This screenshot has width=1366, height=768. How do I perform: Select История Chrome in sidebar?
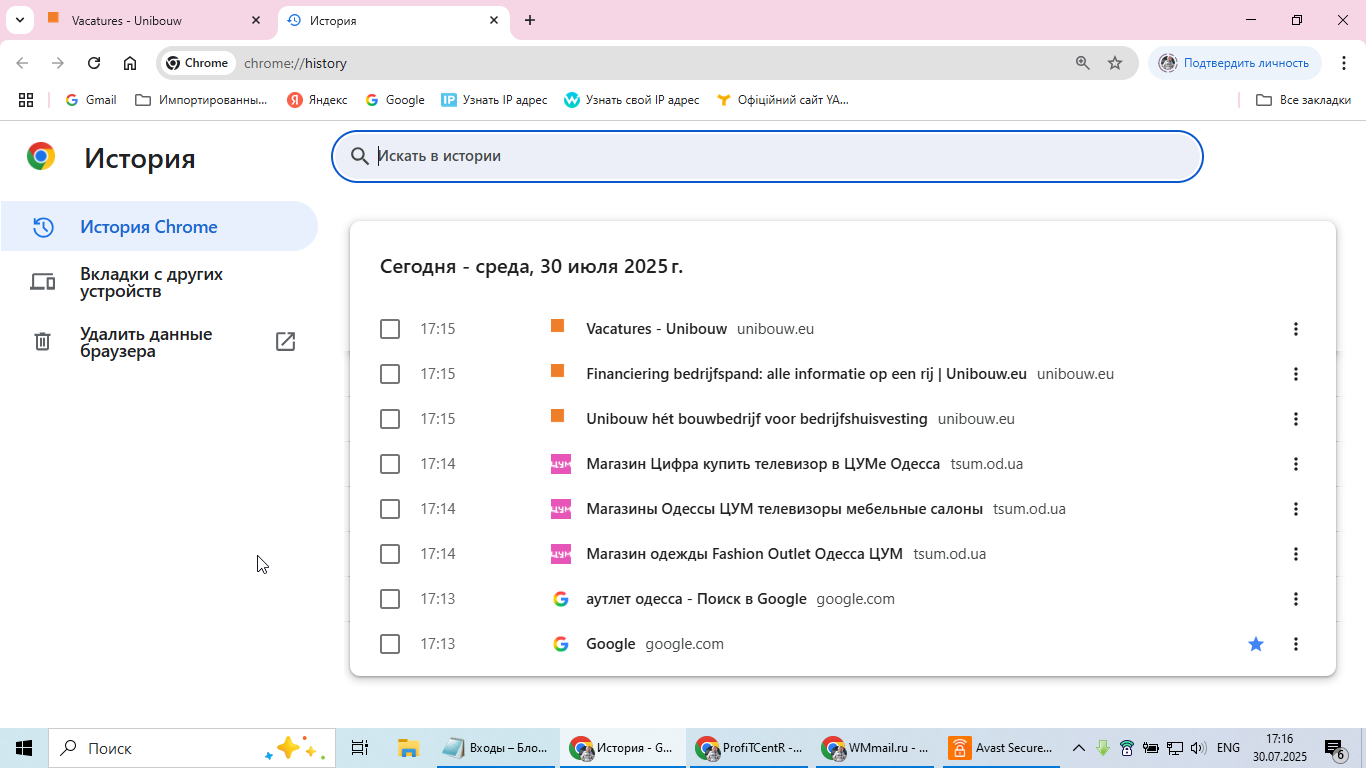pyautogui.click(x=159, y=227)
